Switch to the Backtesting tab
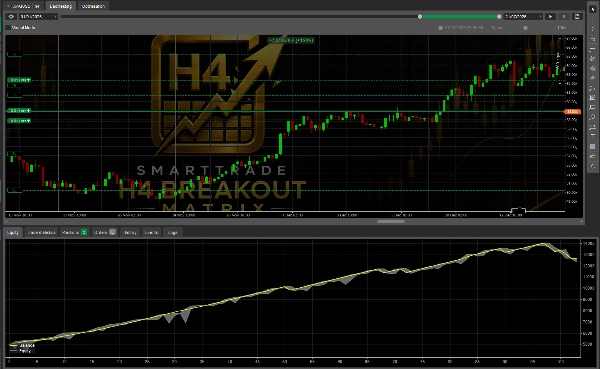This screenshot has width=600, height=369. (x=60, y=6)
